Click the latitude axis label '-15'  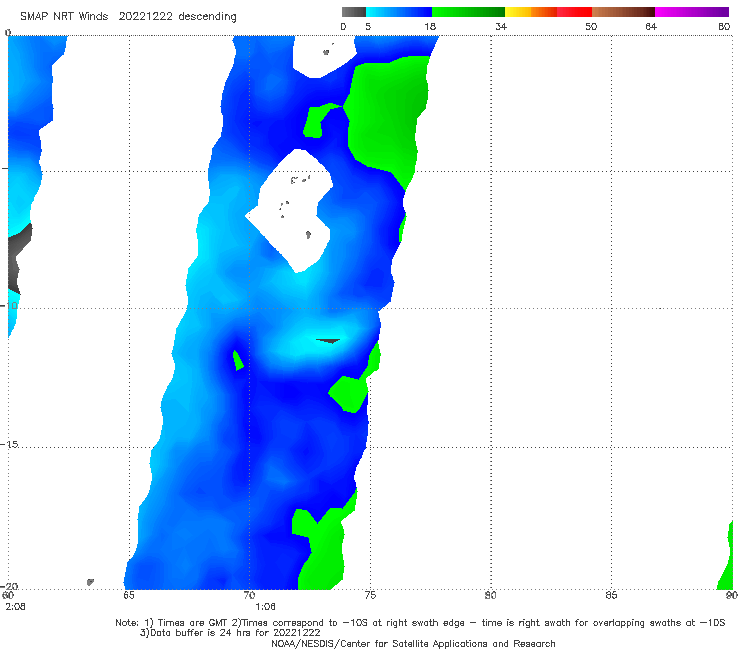point(9,444)
